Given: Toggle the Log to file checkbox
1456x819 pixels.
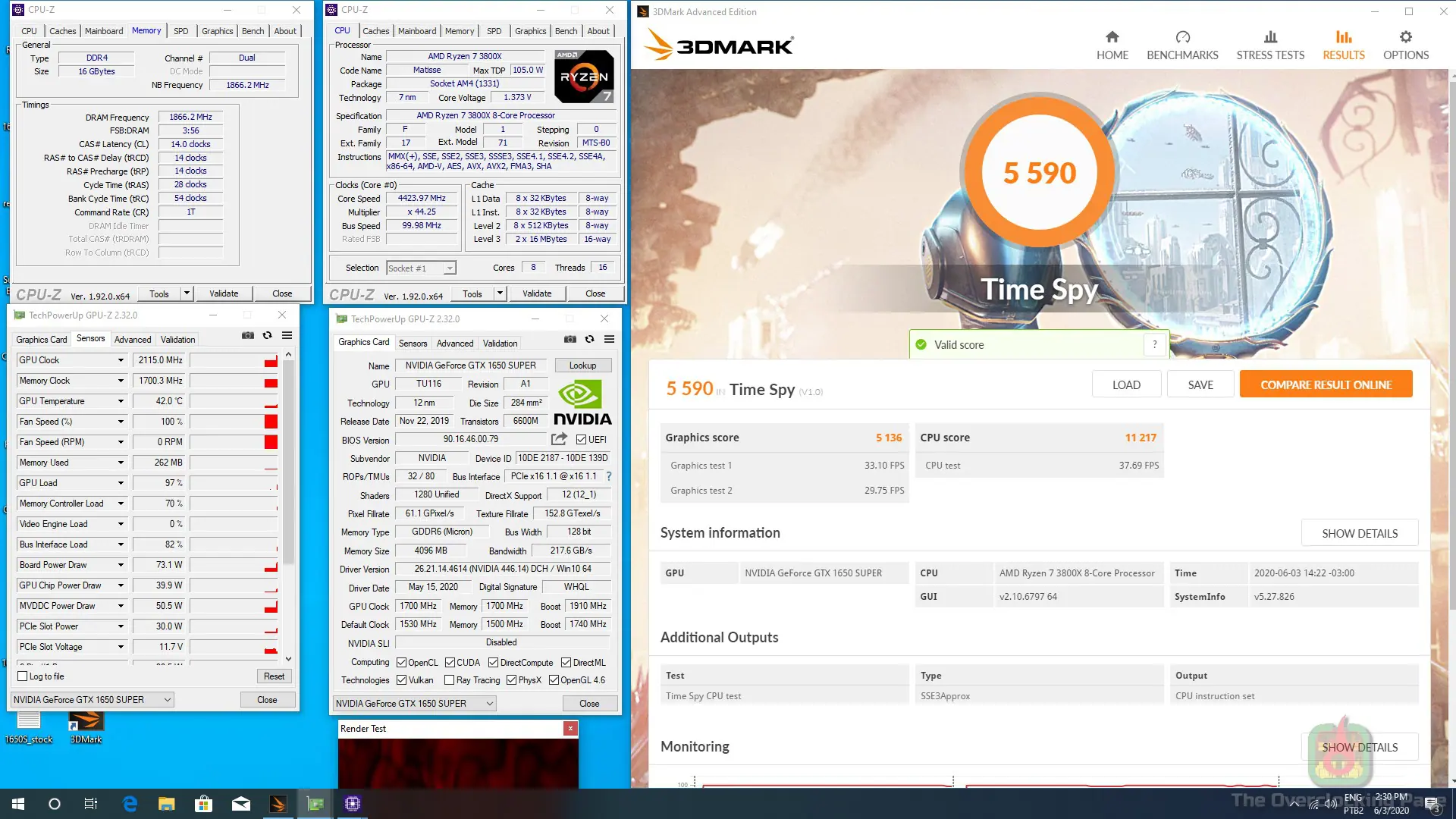Looking at the screenshot, I should (x=23, y=676).
